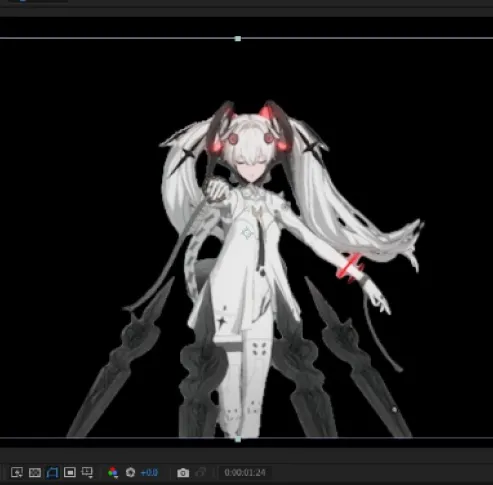Take a snapshot with the camera icon
The width and height of the screenshot is (493, 485).
tap(183, 473)
